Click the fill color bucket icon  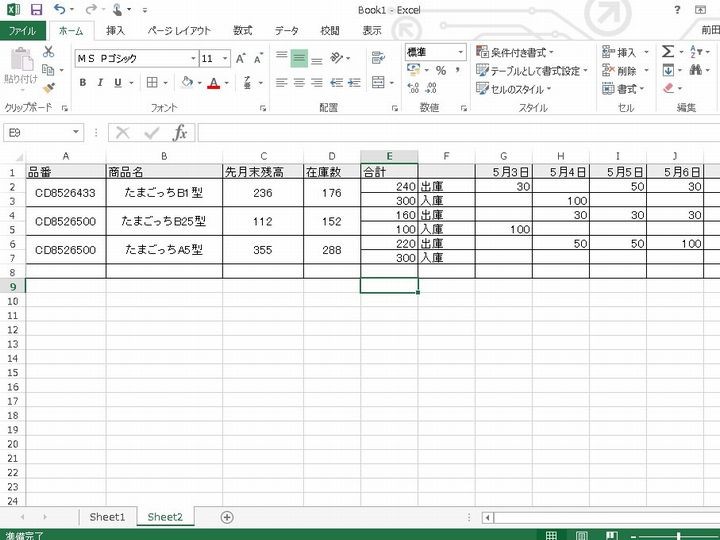187,83
